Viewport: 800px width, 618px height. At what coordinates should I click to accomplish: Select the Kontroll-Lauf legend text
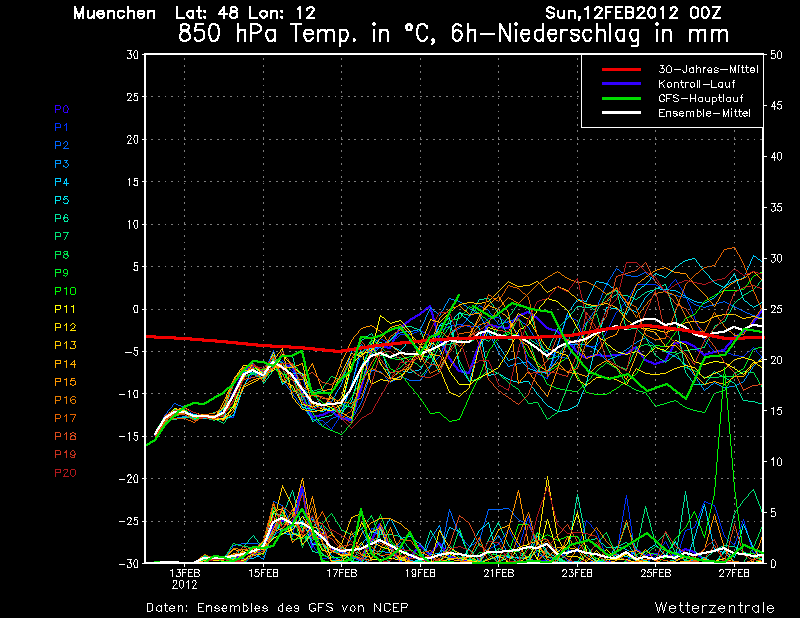696,84
